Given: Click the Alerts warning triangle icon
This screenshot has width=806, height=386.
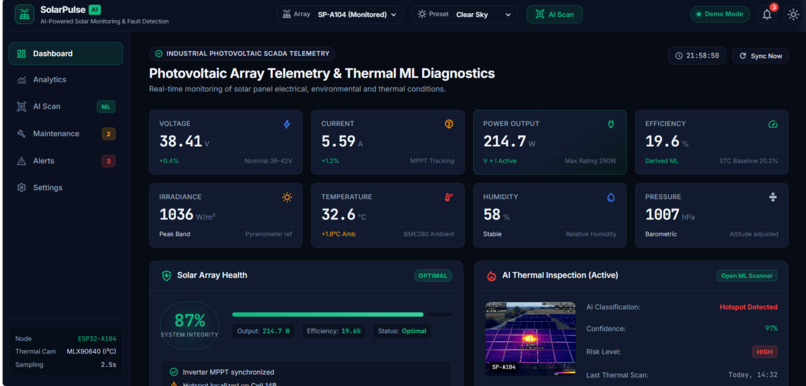Looking at the screenshot, I should tap(21, 161).
